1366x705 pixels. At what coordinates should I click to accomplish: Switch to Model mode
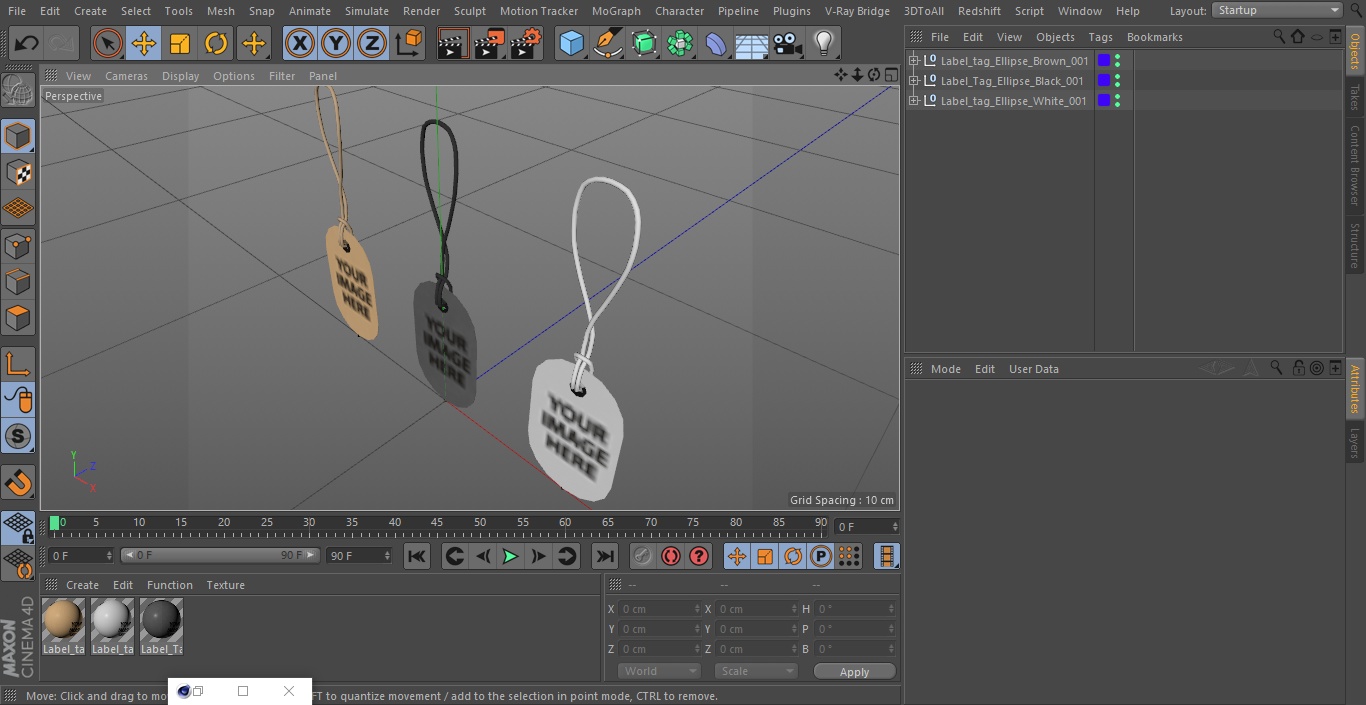(x=18, y=136)
